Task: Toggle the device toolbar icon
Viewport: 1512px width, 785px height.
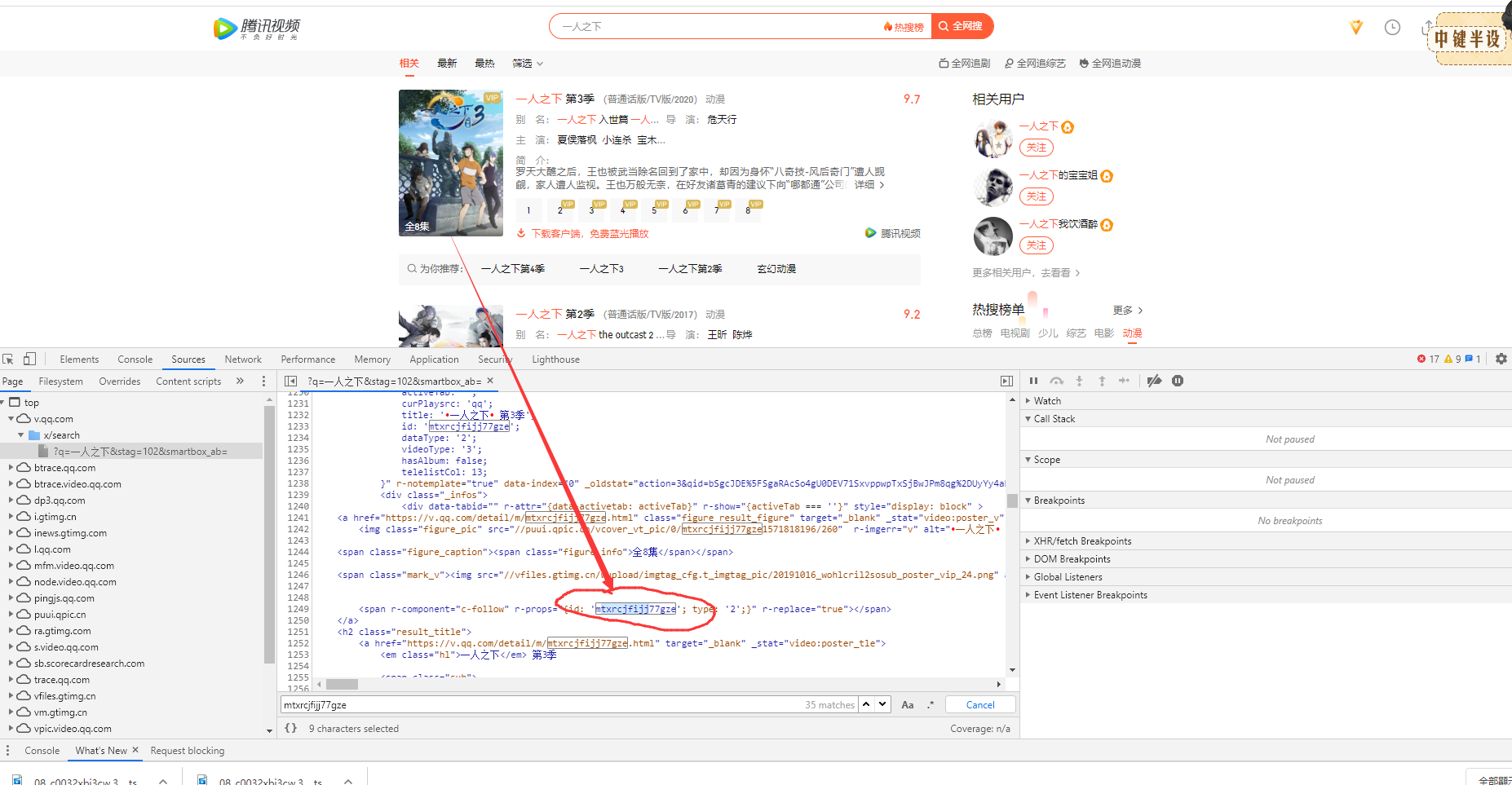Action: coord(29,359)
